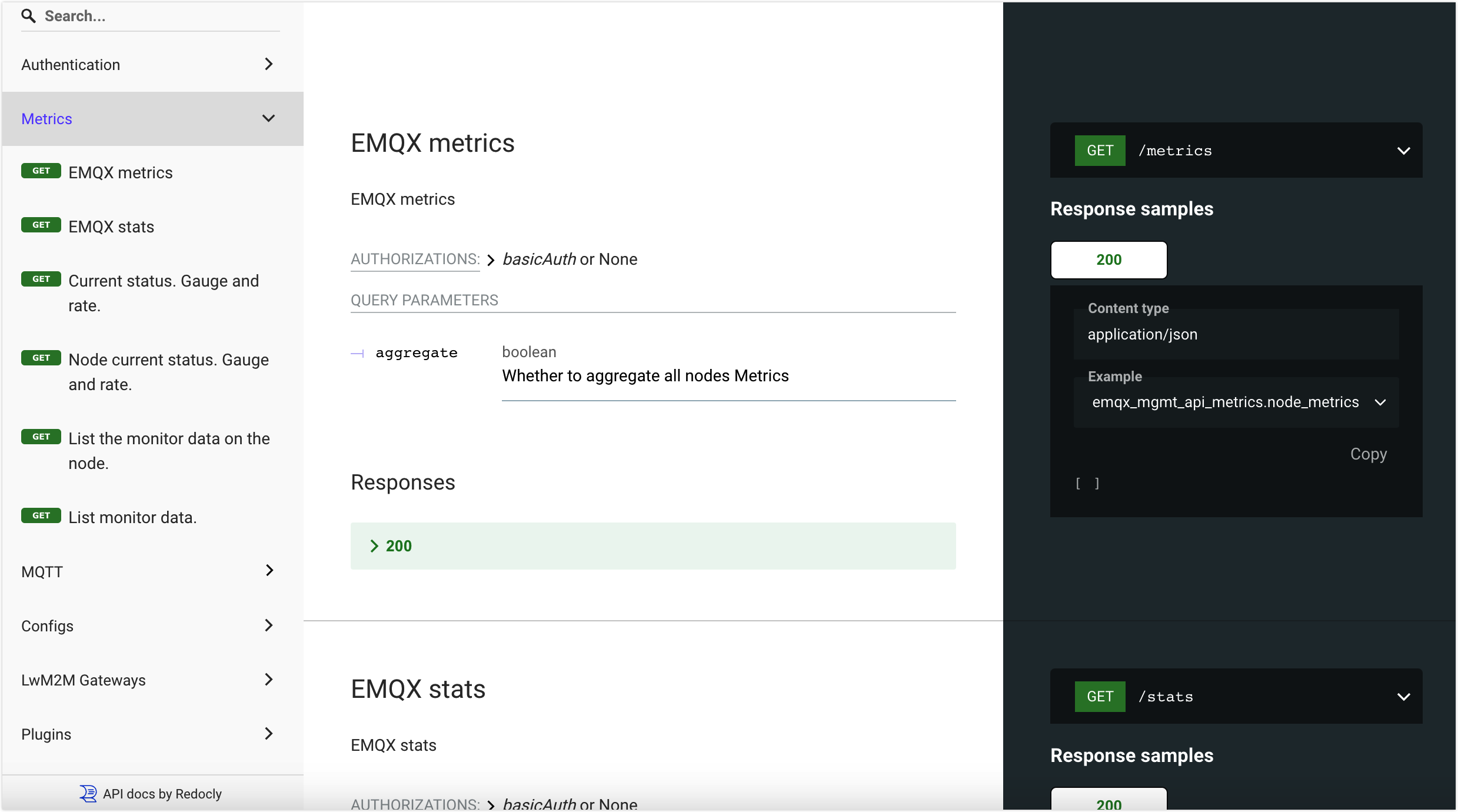Viewport: 1458px width, 812px height.
Task: Copy the response sample
Action: pyautogui.click(x=1369, y=454)
